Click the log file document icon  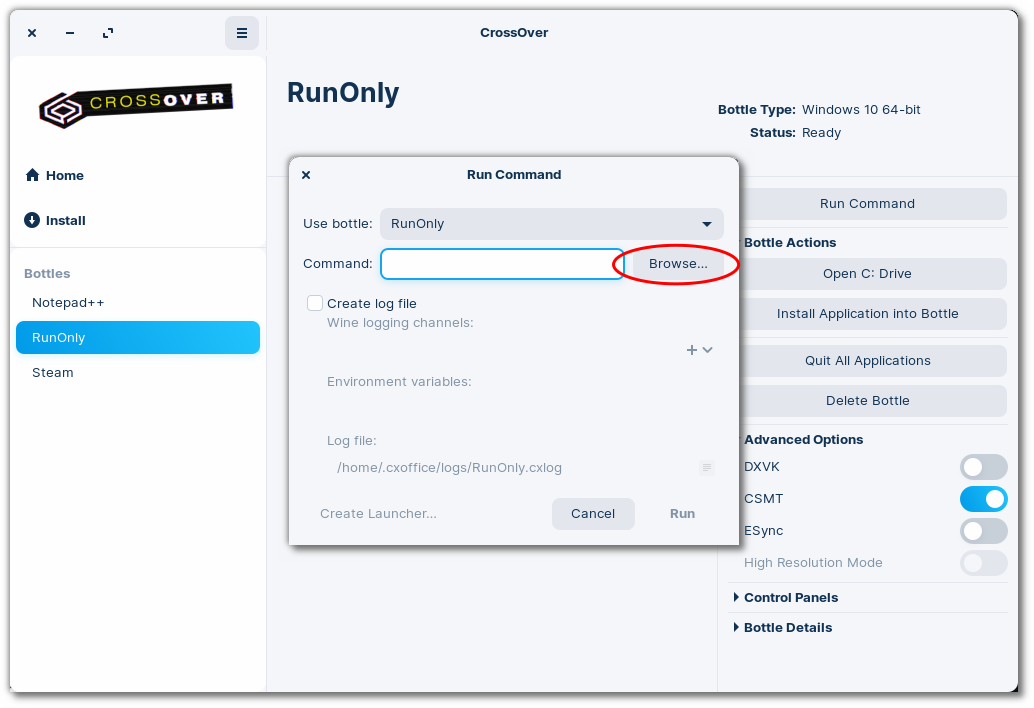coord(706,467)
